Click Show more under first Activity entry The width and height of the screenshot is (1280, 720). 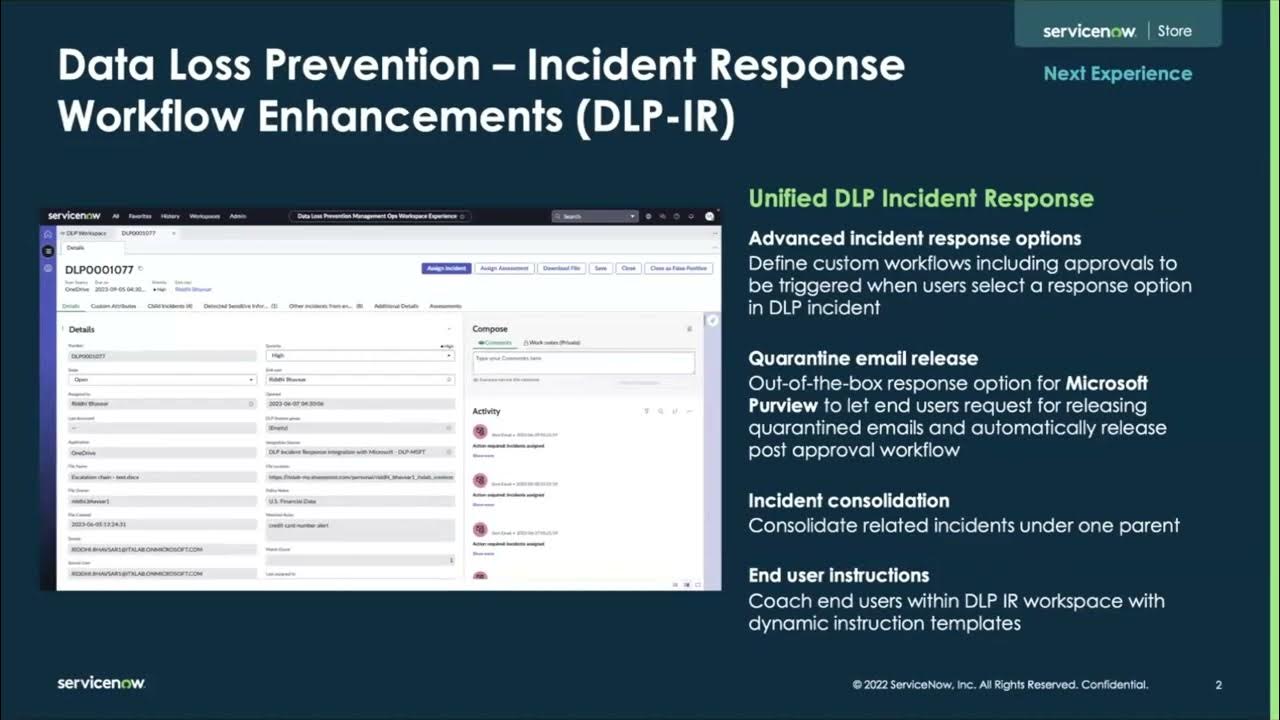click(x=483, y=455)
